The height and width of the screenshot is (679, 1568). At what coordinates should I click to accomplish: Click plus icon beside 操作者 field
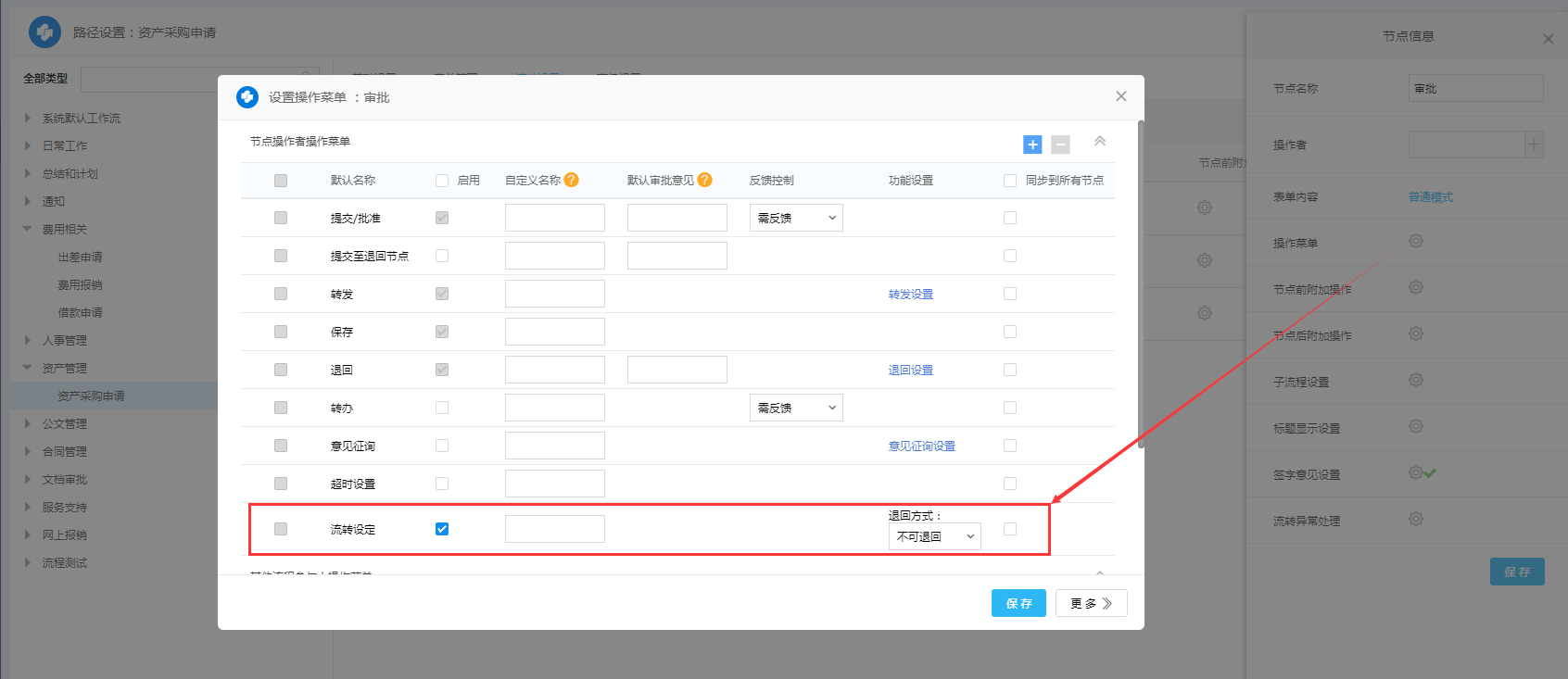[x=1534, y=145]
